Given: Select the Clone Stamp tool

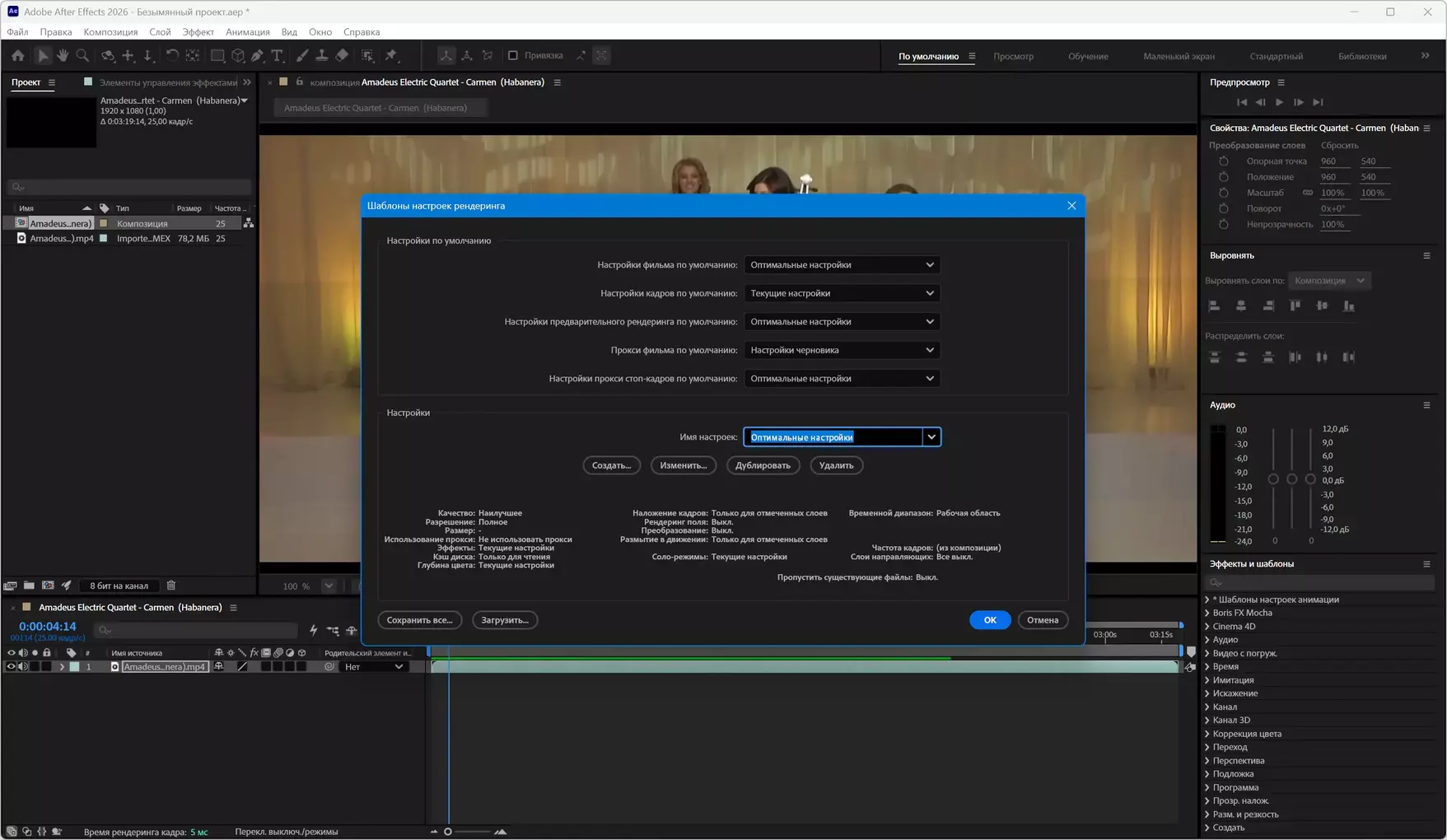Looking at the screenshot, I should click(x=322, y=56).
